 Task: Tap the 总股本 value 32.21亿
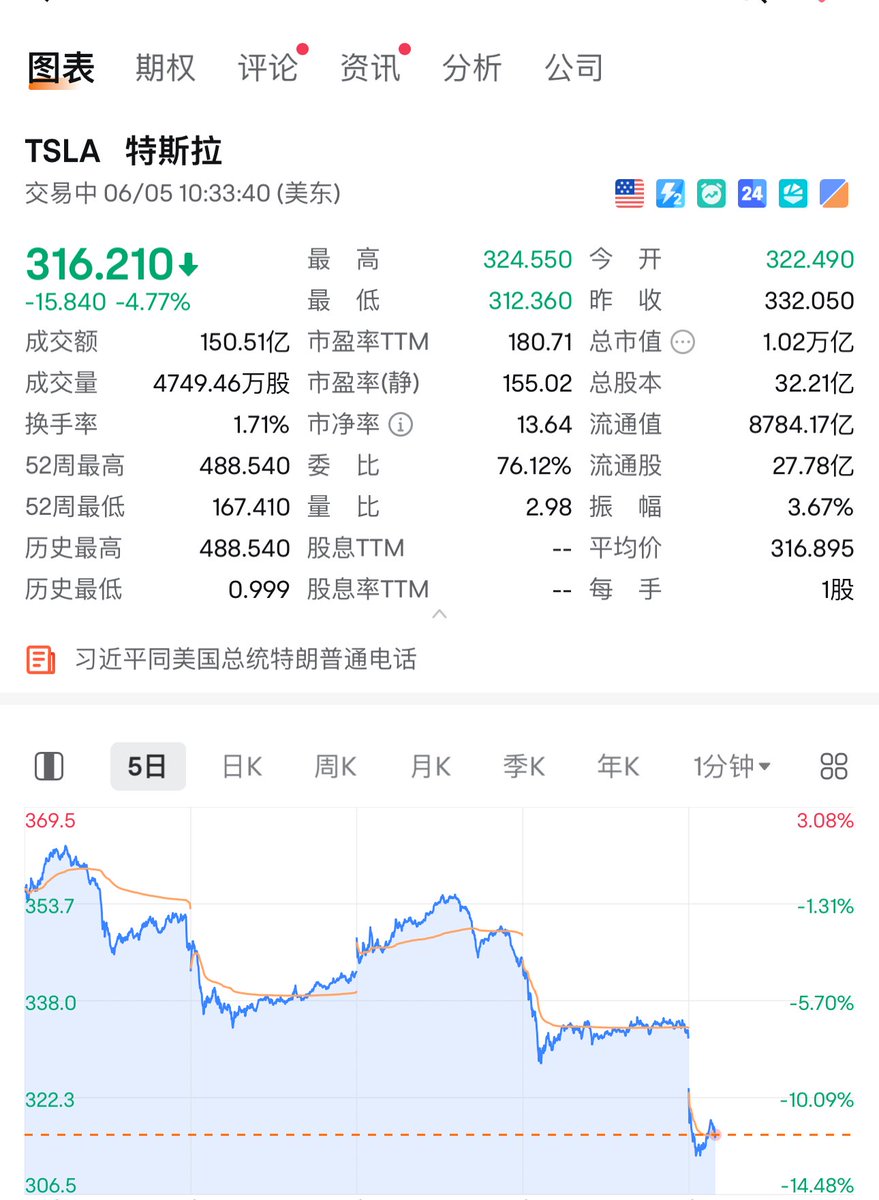(814, 383)
